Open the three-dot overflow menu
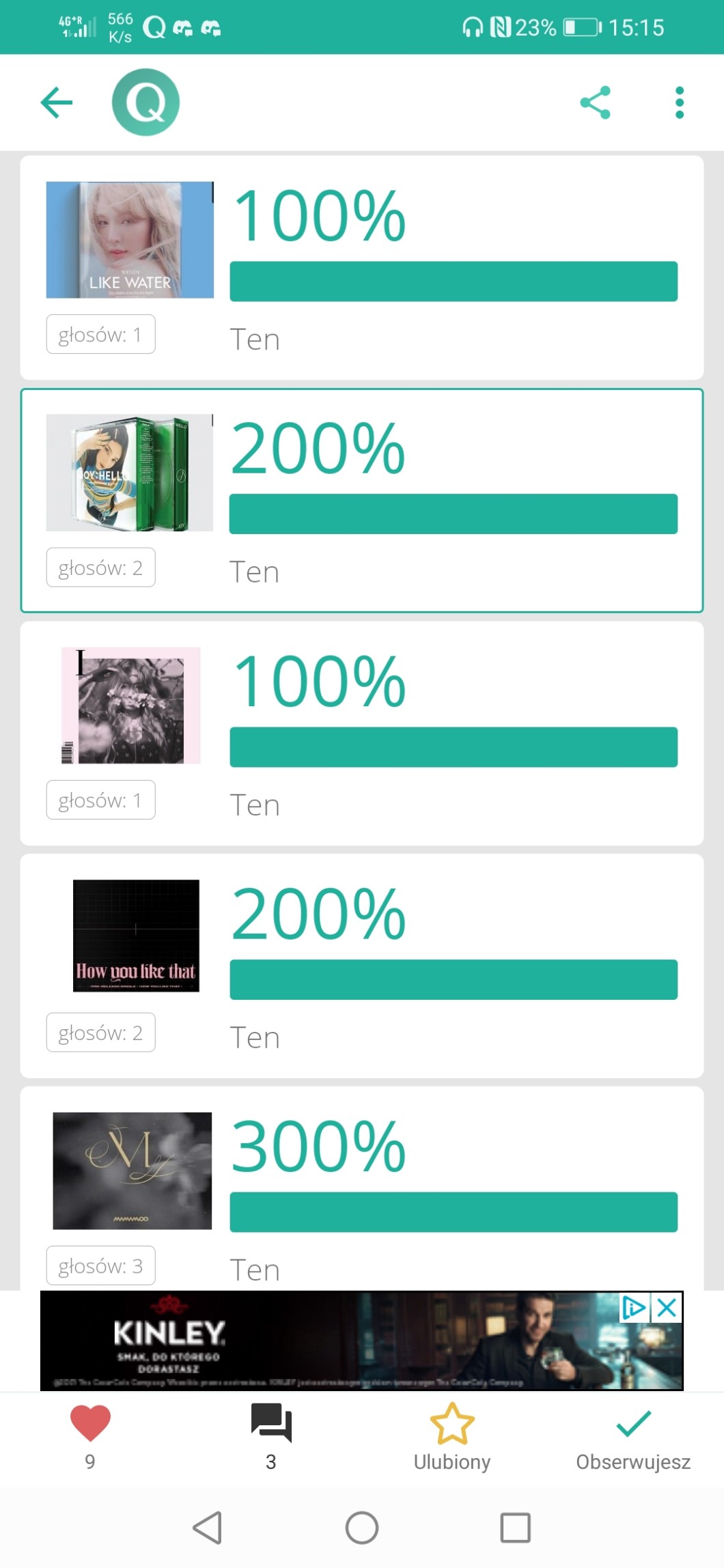Image resolution: width=724 pixels, height=1568 pixels. [679, 102]
